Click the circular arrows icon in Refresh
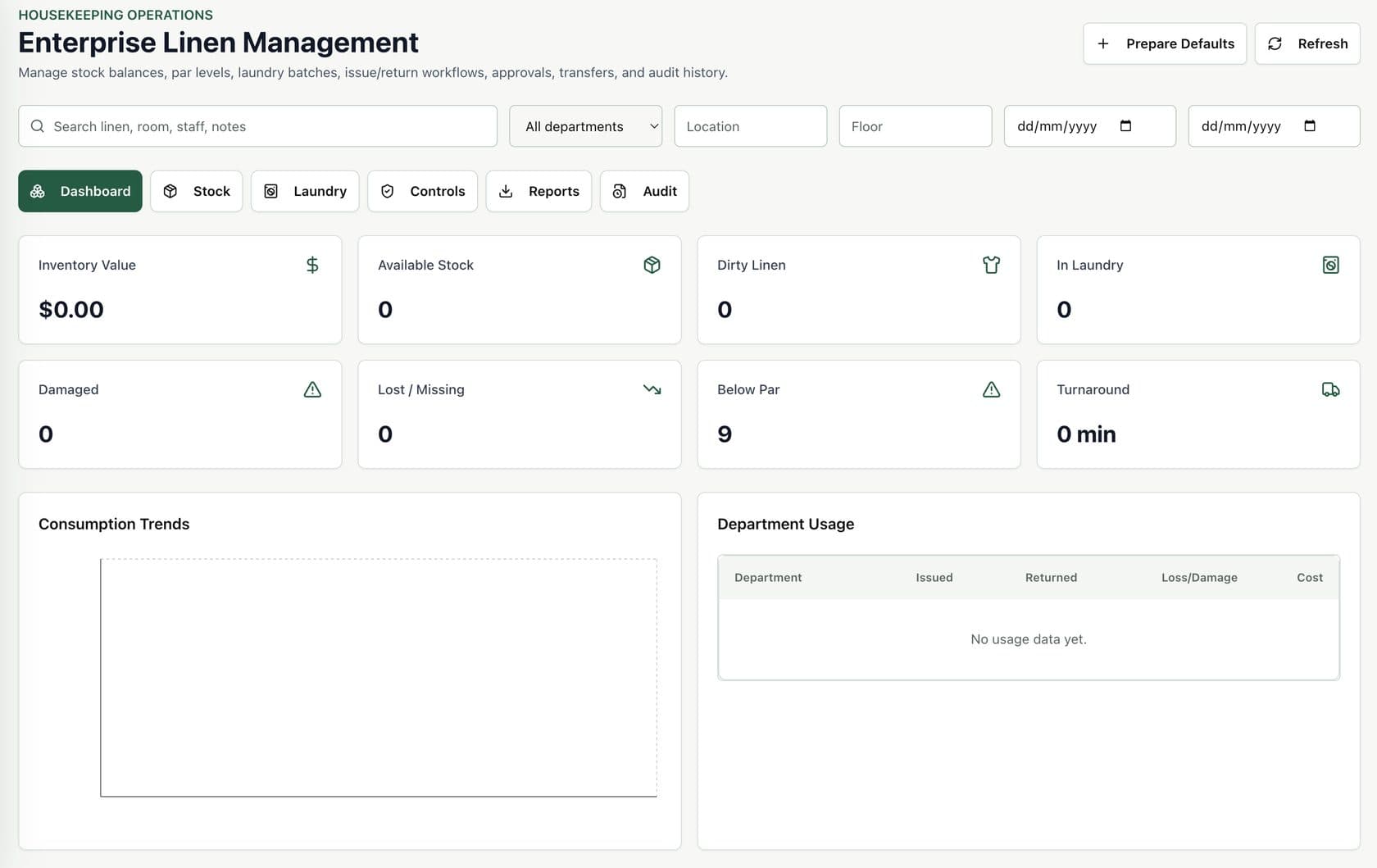 pos(1275,43)
